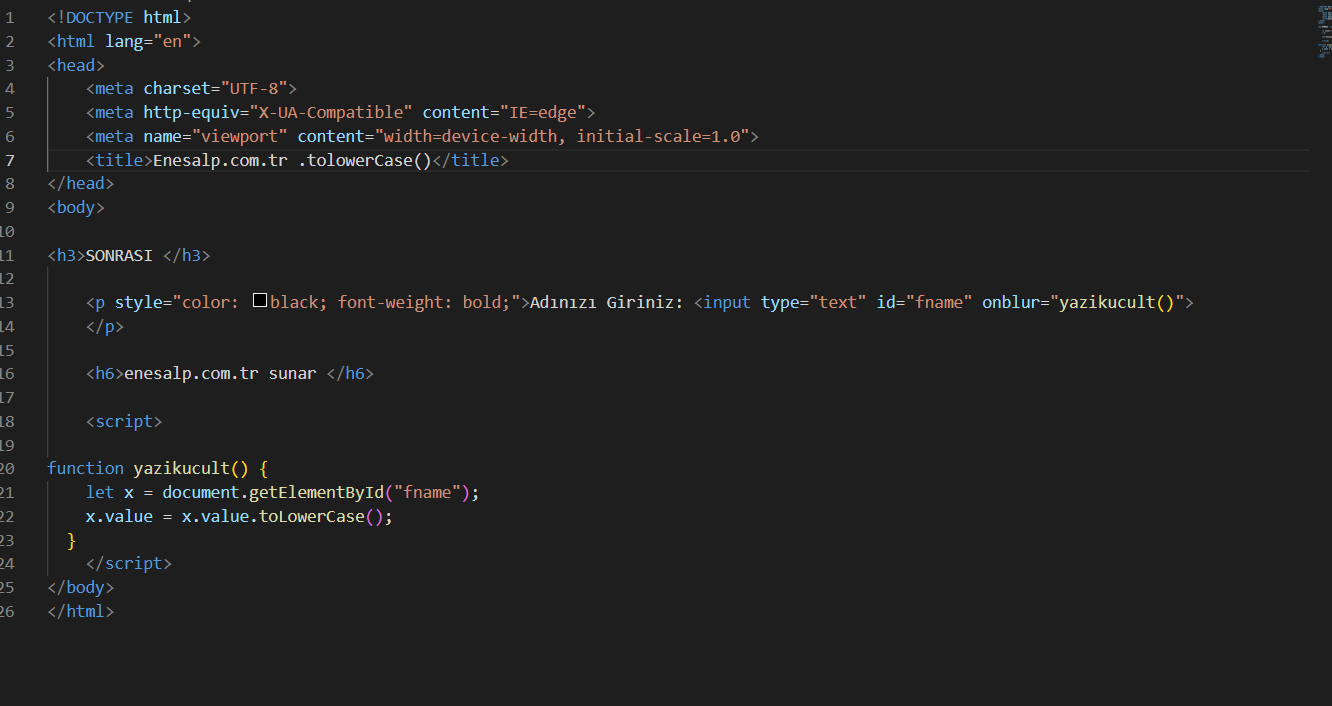The width and height of the screenshot is (1332, 706).
Task: Place cursor on the h3 SONRASI heading text
Action: tap(118, 255)
